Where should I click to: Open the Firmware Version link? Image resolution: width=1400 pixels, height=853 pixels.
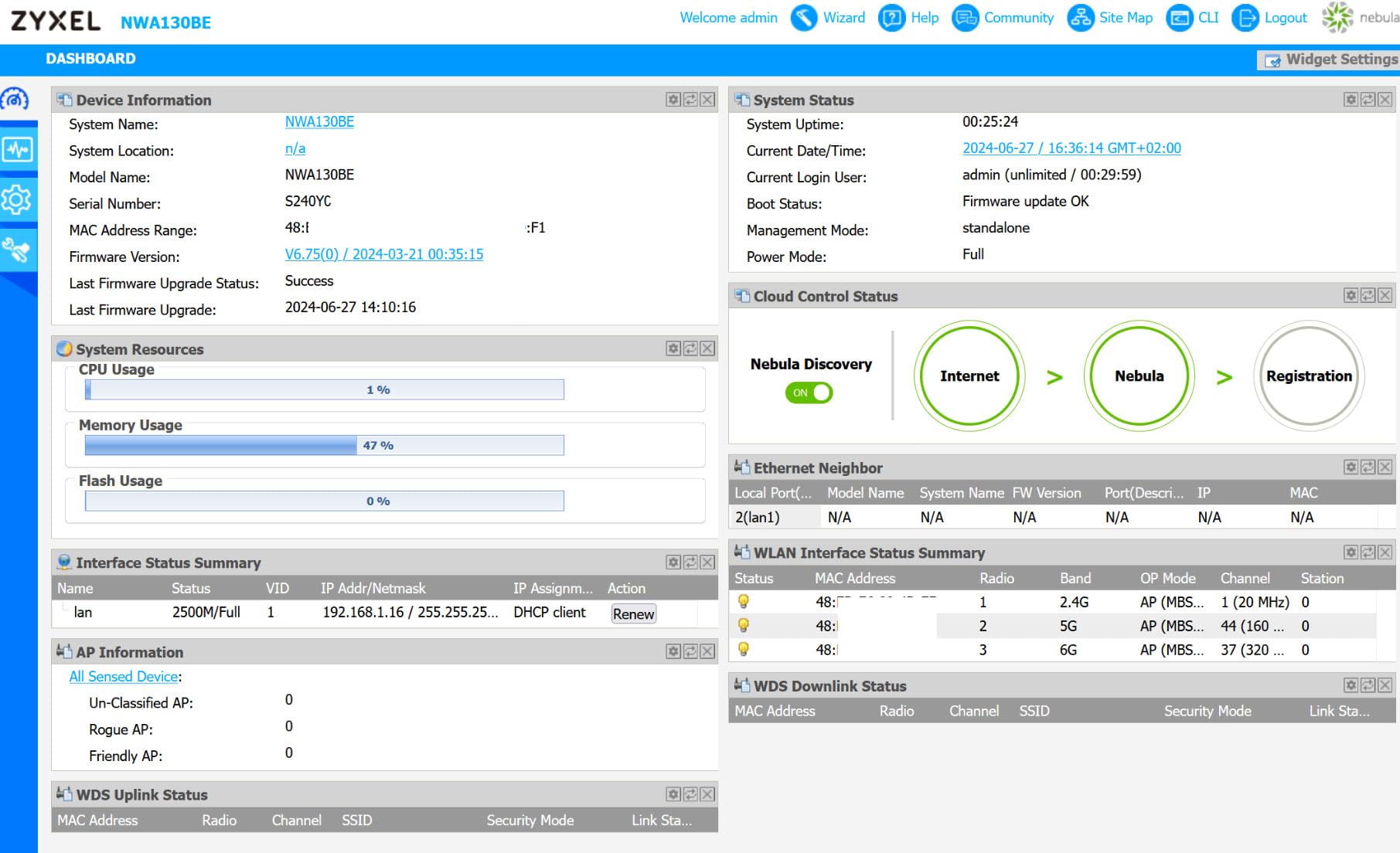[384, 254]
